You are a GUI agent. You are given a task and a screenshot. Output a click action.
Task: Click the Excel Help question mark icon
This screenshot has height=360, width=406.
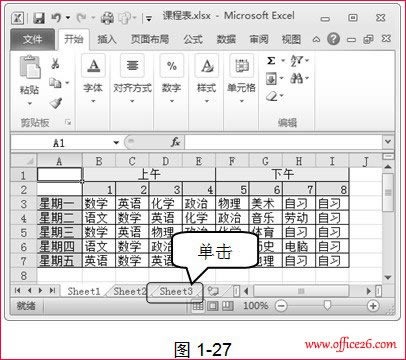(x=333, y=39)
